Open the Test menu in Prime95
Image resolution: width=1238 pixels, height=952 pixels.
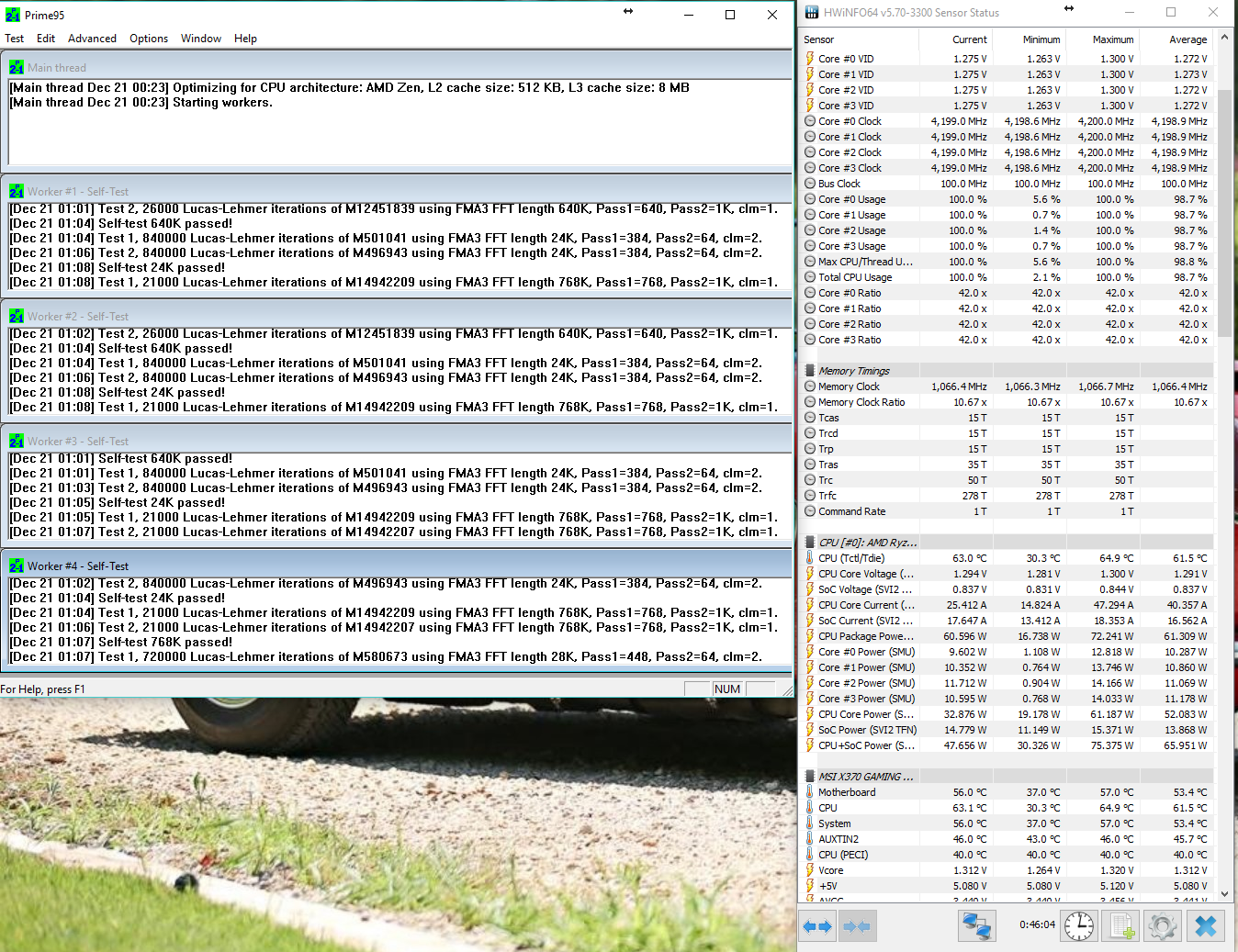click(x=15, y=39)
